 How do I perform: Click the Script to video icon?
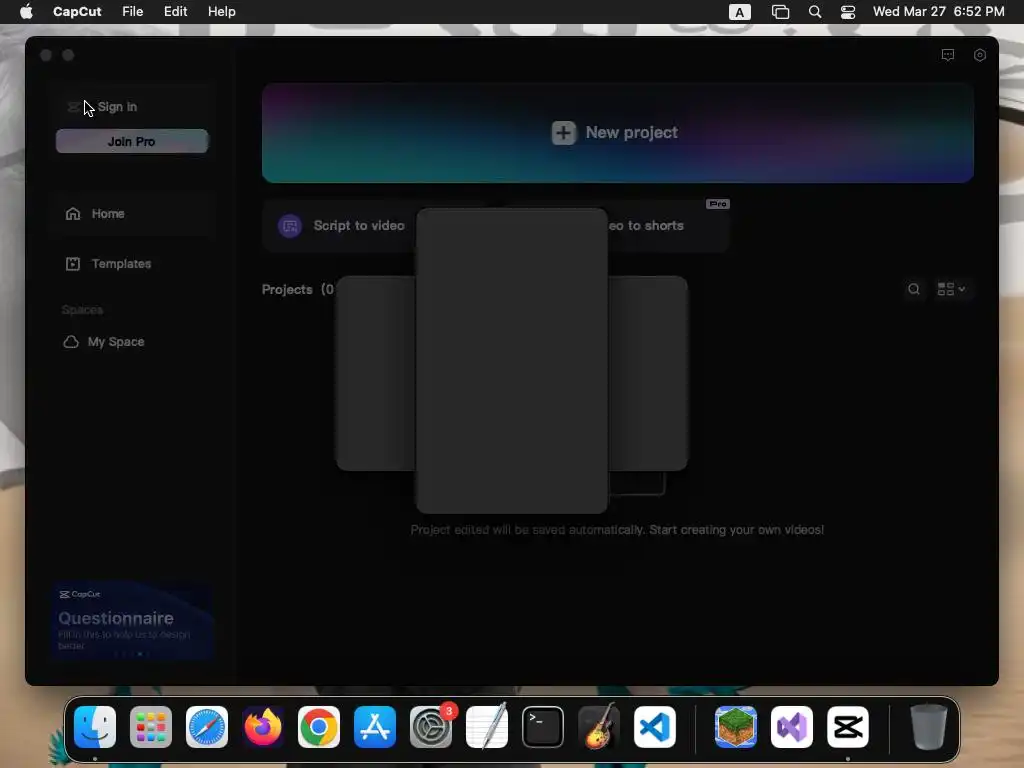click(x=290, y=226)
